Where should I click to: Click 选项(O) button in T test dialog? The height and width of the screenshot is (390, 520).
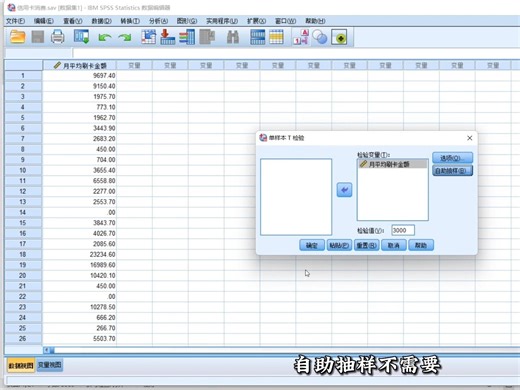[x=452, y=158]
